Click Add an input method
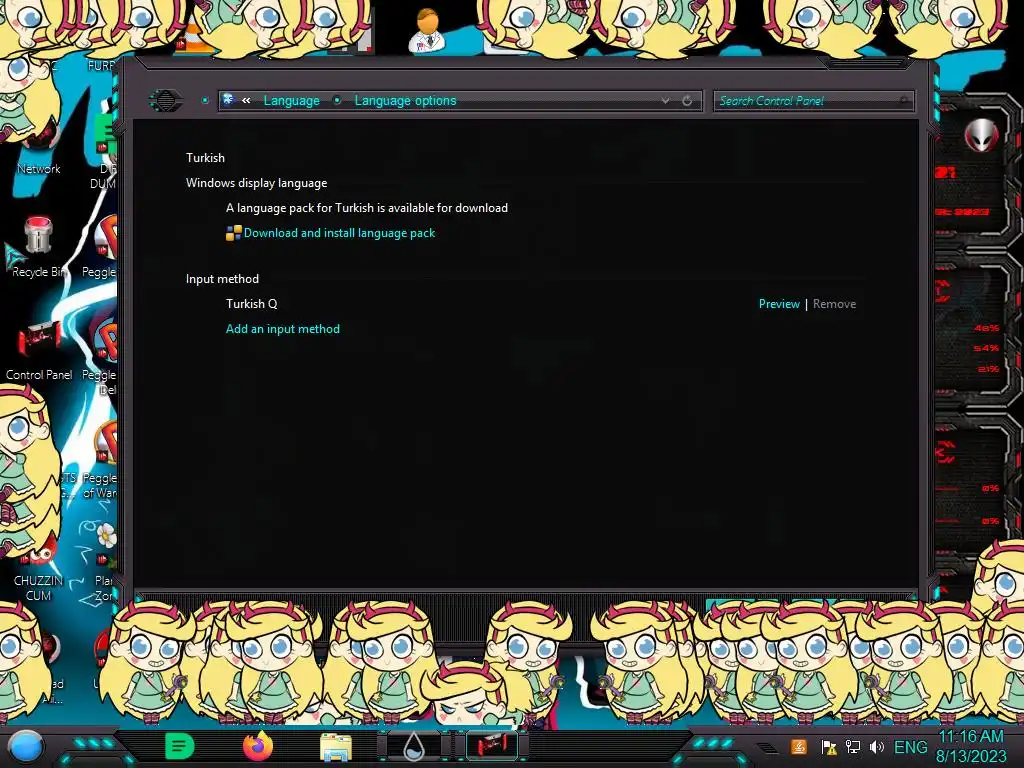The height and width of the screenshot is (768, 1024). pyautogui.click(x=283, y=328)
